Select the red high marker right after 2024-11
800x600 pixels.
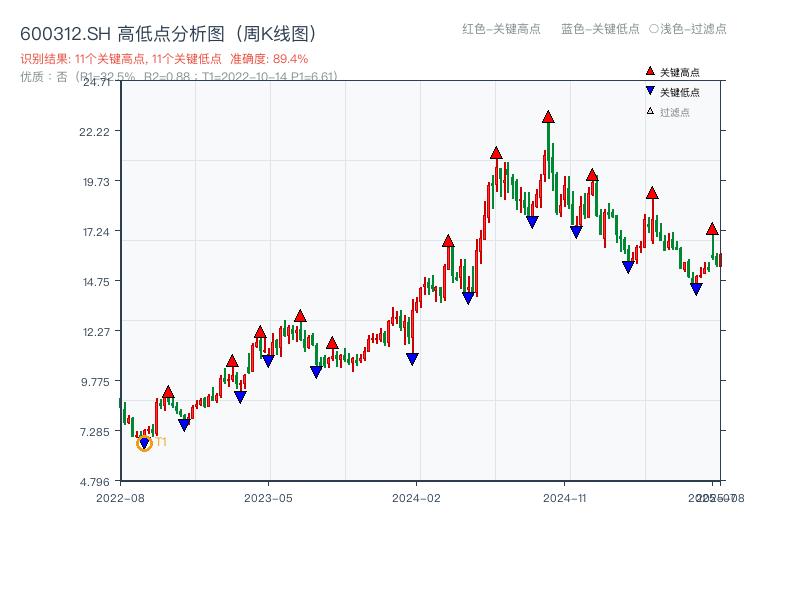[592, 175]
